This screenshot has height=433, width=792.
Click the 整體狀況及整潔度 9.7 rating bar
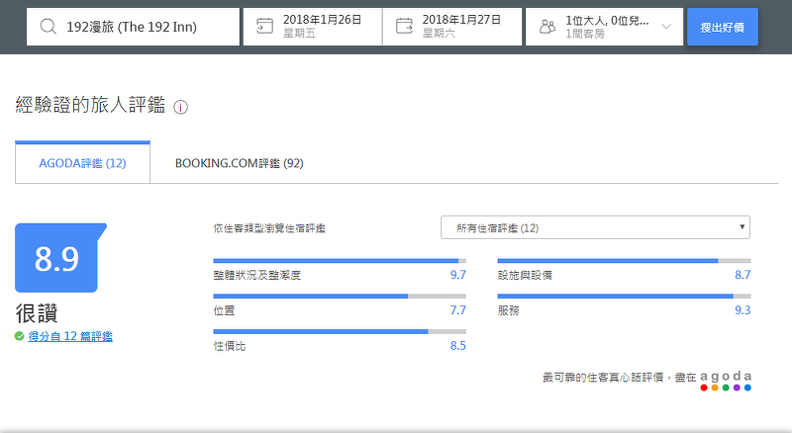[339, 261]
